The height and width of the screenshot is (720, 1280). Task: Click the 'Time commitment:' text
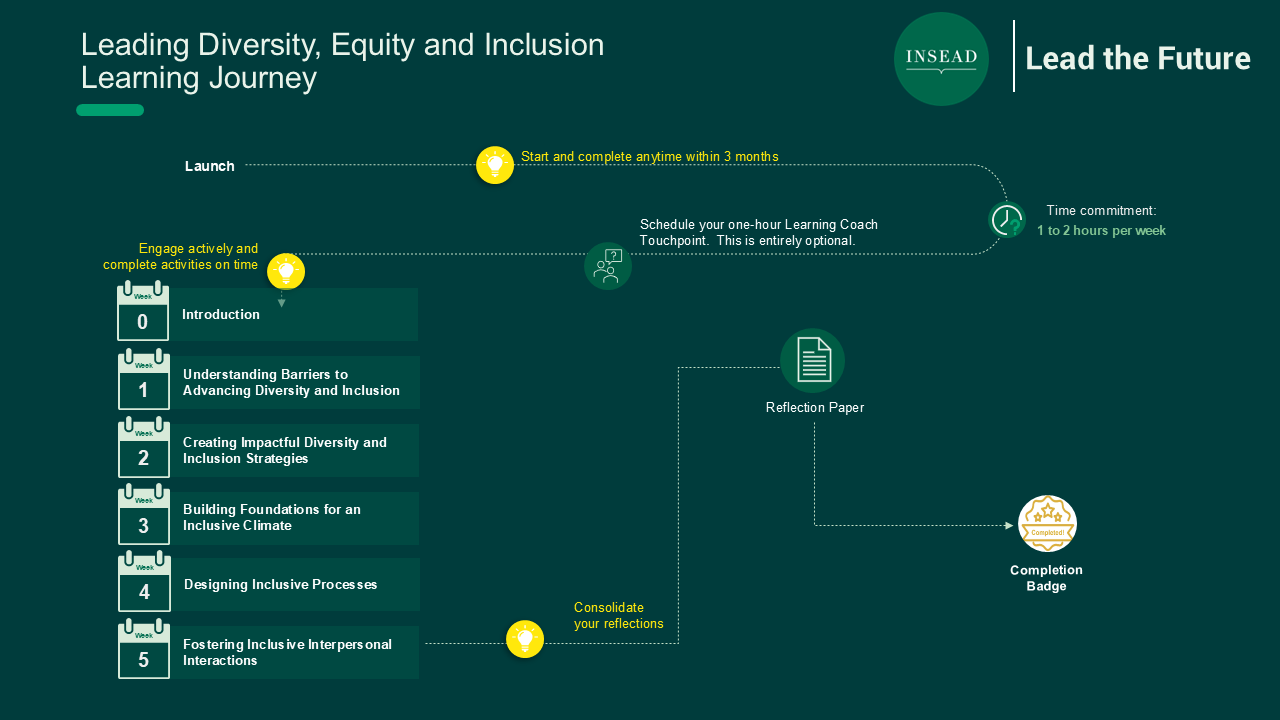point(1102,210)
